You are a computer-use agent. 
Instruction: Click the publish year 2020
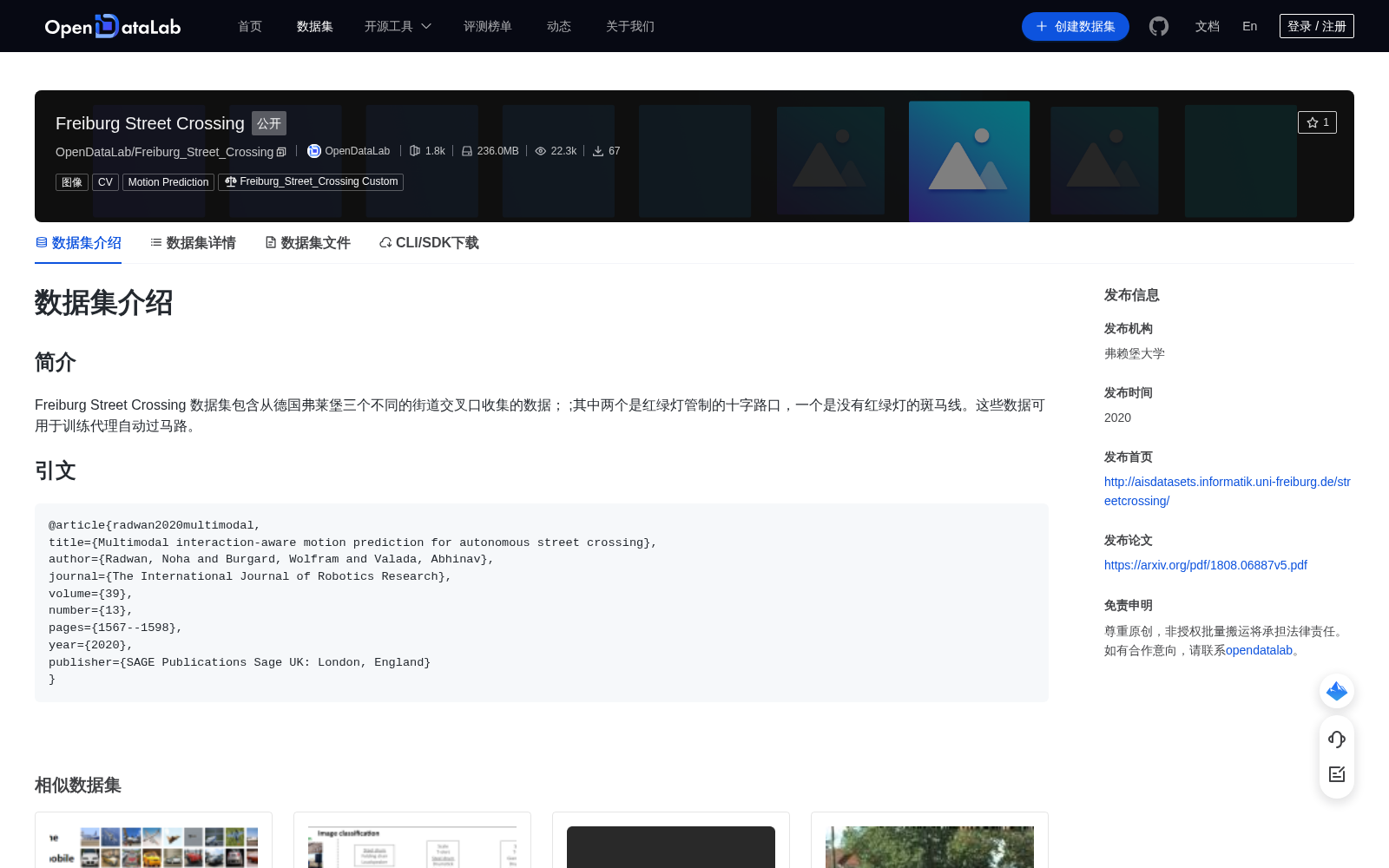point(1117,418)
